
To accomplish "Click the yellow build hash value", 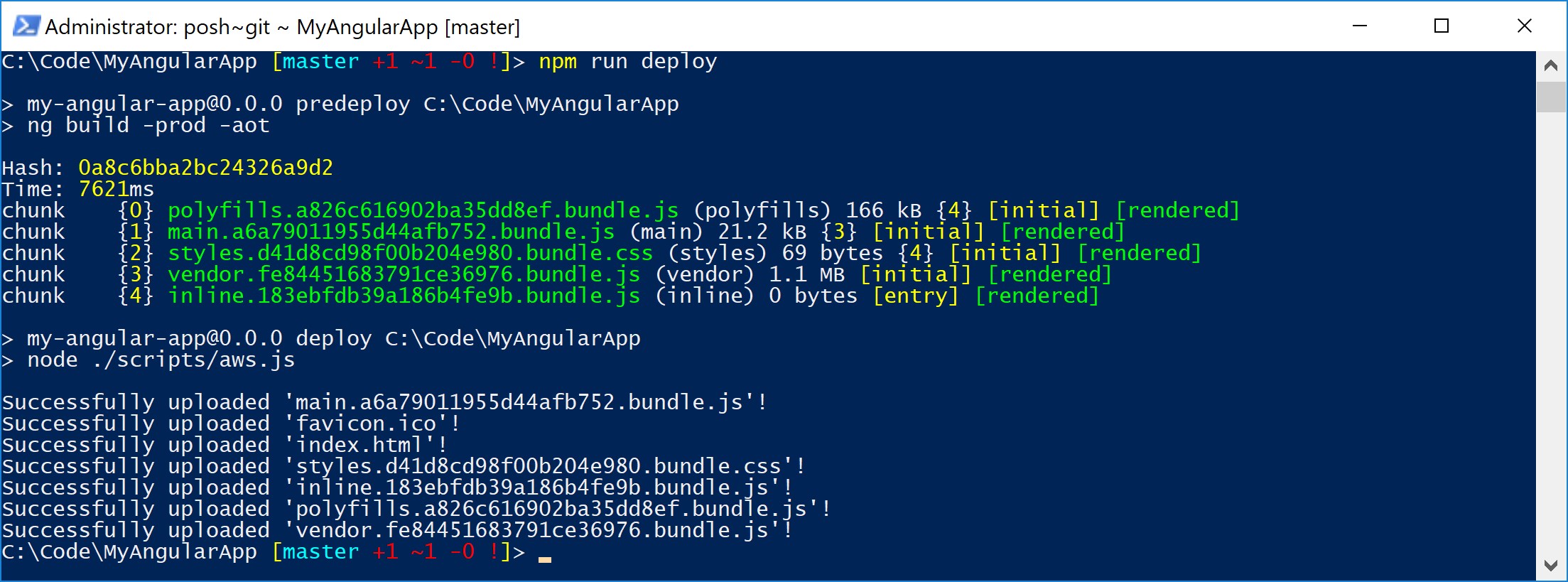I will coord(205,168).
